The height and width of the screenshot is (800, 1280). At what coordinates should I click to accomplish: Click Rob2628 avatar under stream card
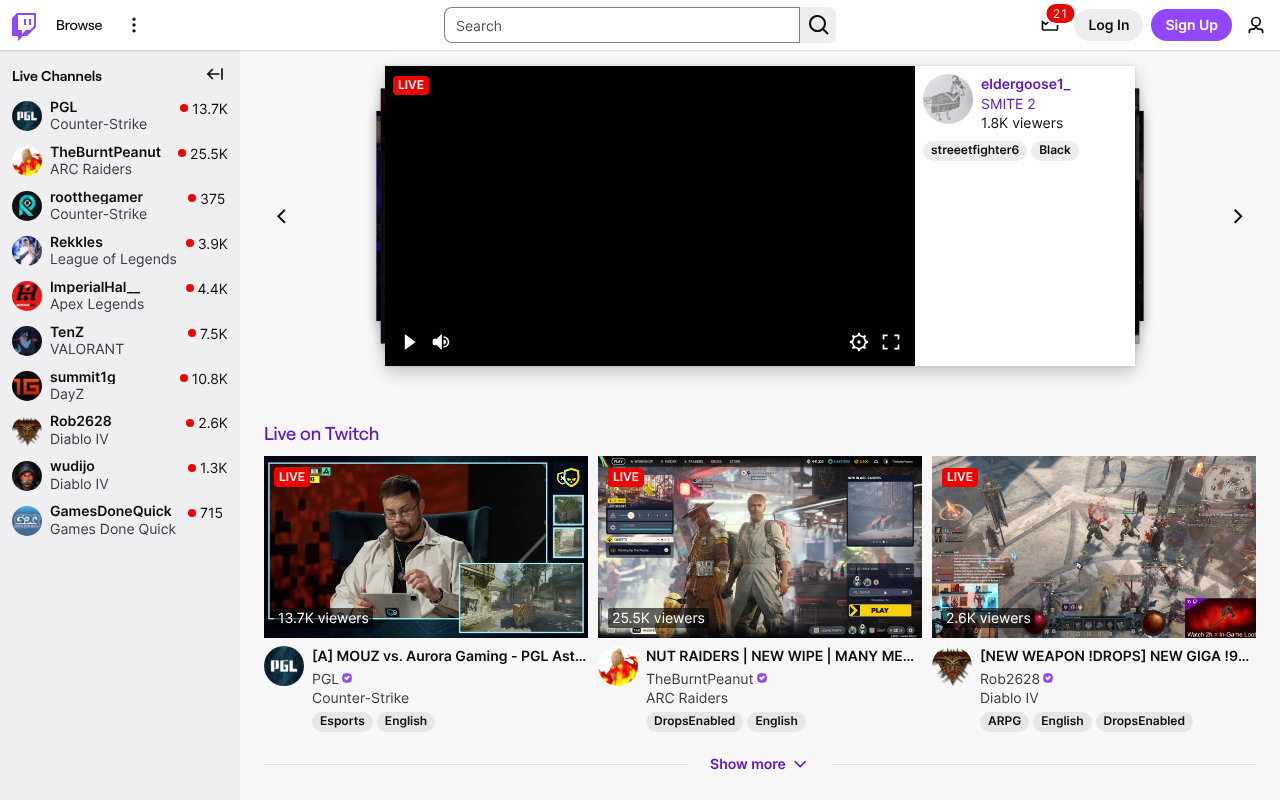coord(952,666)
